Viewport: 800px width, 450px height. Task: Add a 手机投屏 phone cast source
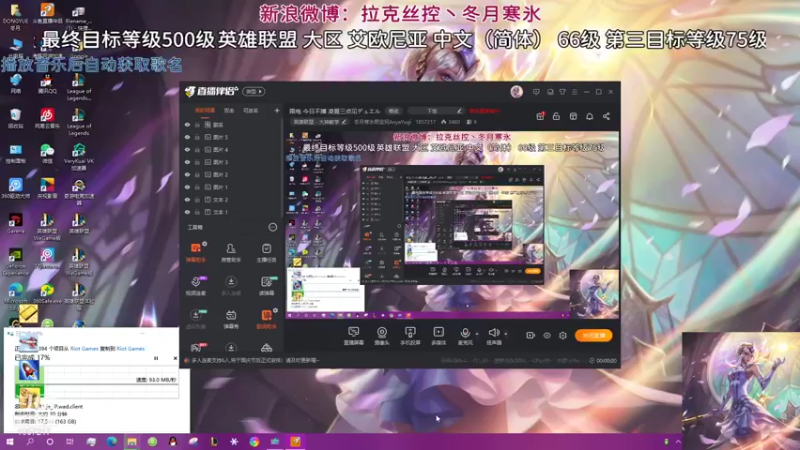[410, 336]
